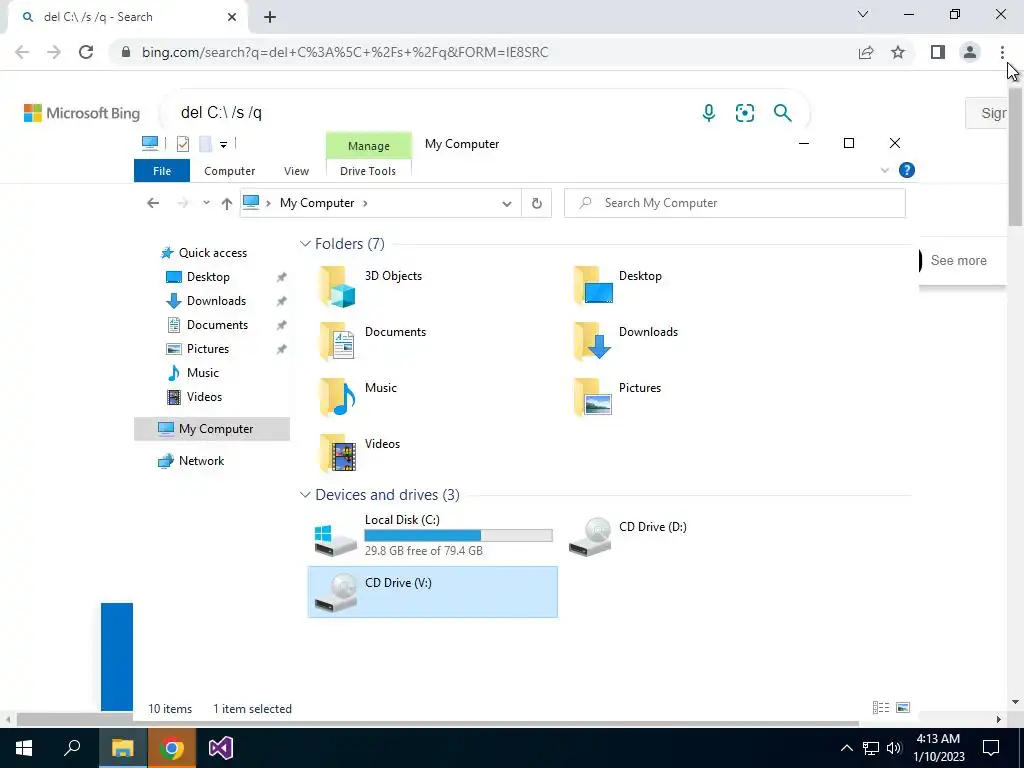Open the Documents folder in Folders group
The width and height of the screenshot is (1024, 768).
coord(372,341)
